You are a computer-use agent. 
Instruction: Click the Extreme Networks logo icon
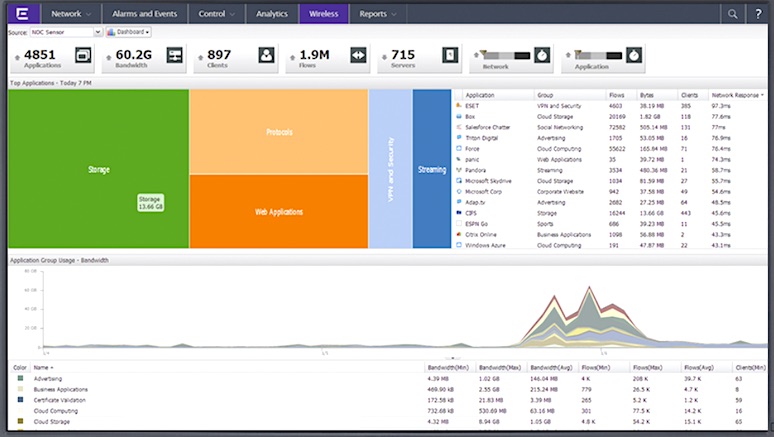click(x=23, y=14)
